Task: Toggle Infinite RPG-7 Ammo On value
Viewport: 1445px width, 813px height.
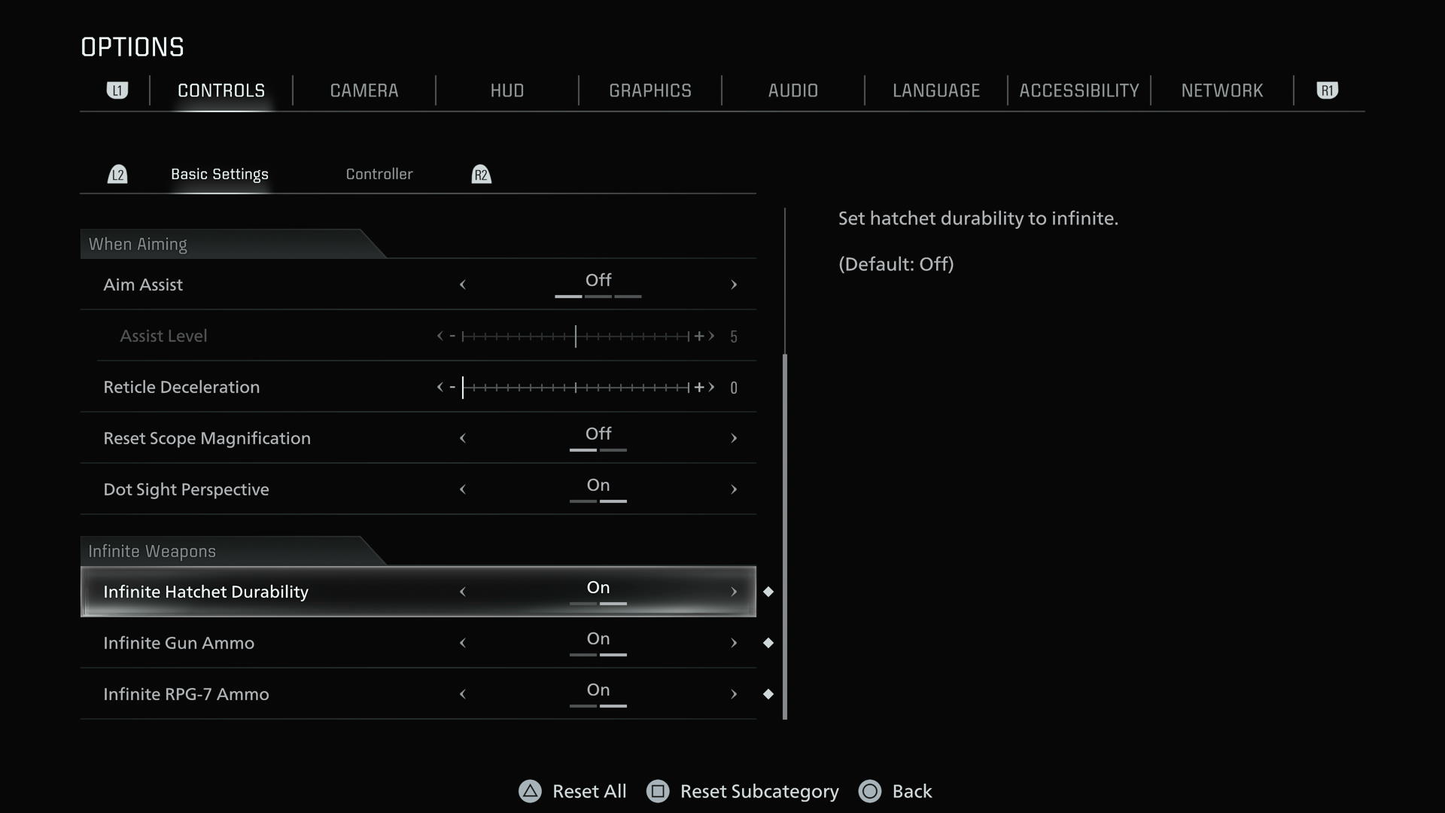Action: (598, 690)
